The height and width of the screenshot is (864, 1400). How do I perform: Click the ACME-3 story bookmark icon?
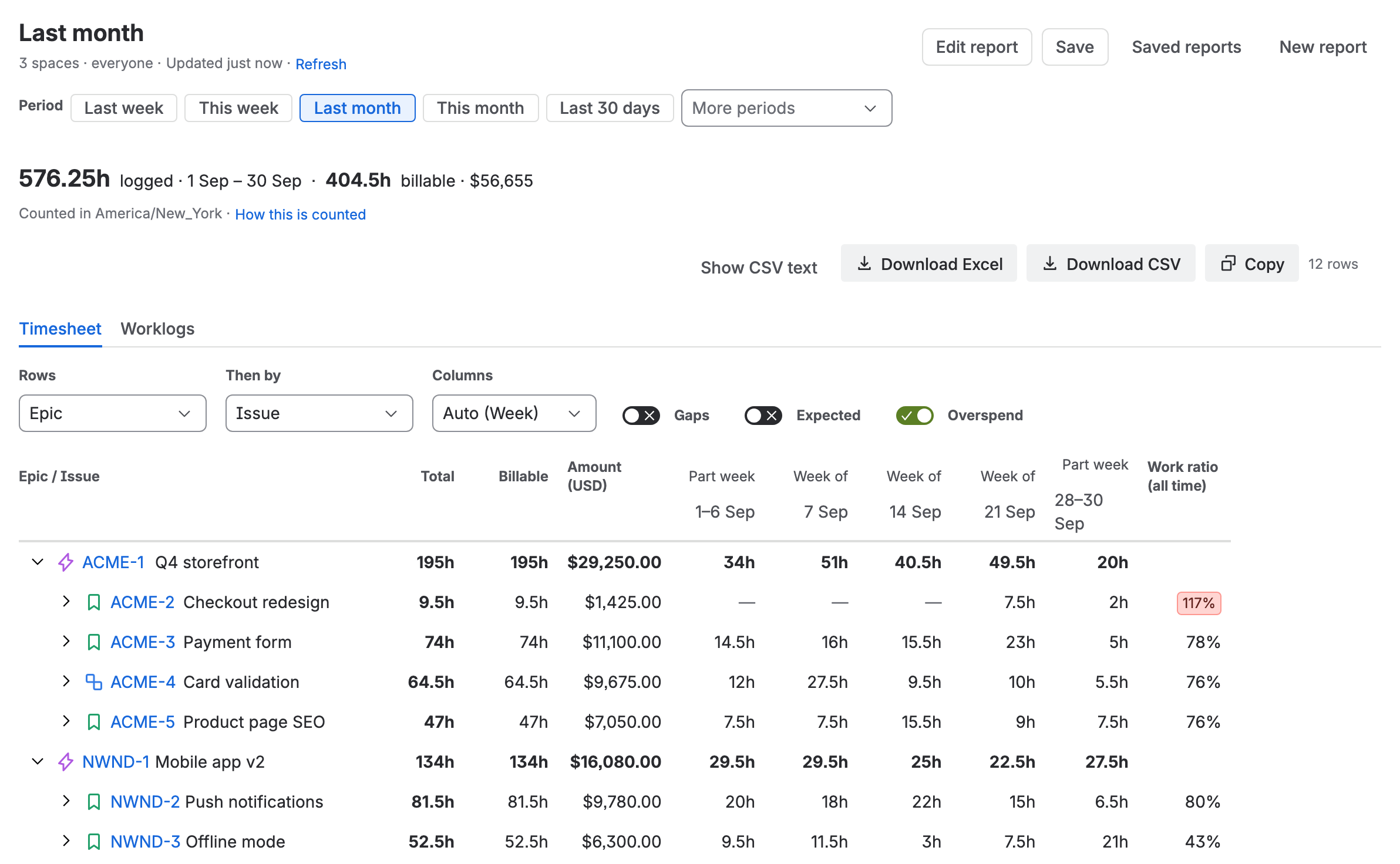point(94,642)
